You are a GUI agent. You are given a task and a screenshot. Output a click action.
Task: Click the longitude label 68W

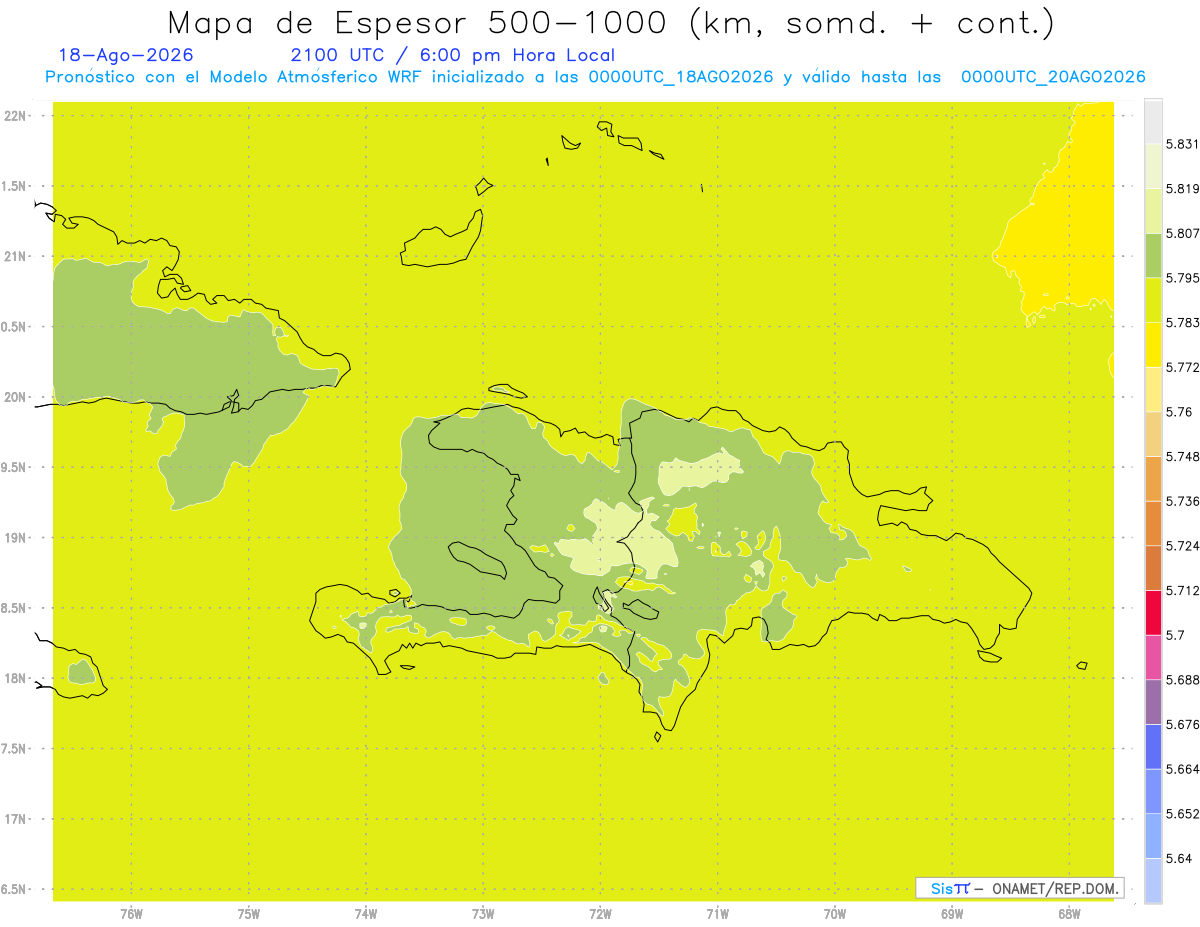[1069, 914]
